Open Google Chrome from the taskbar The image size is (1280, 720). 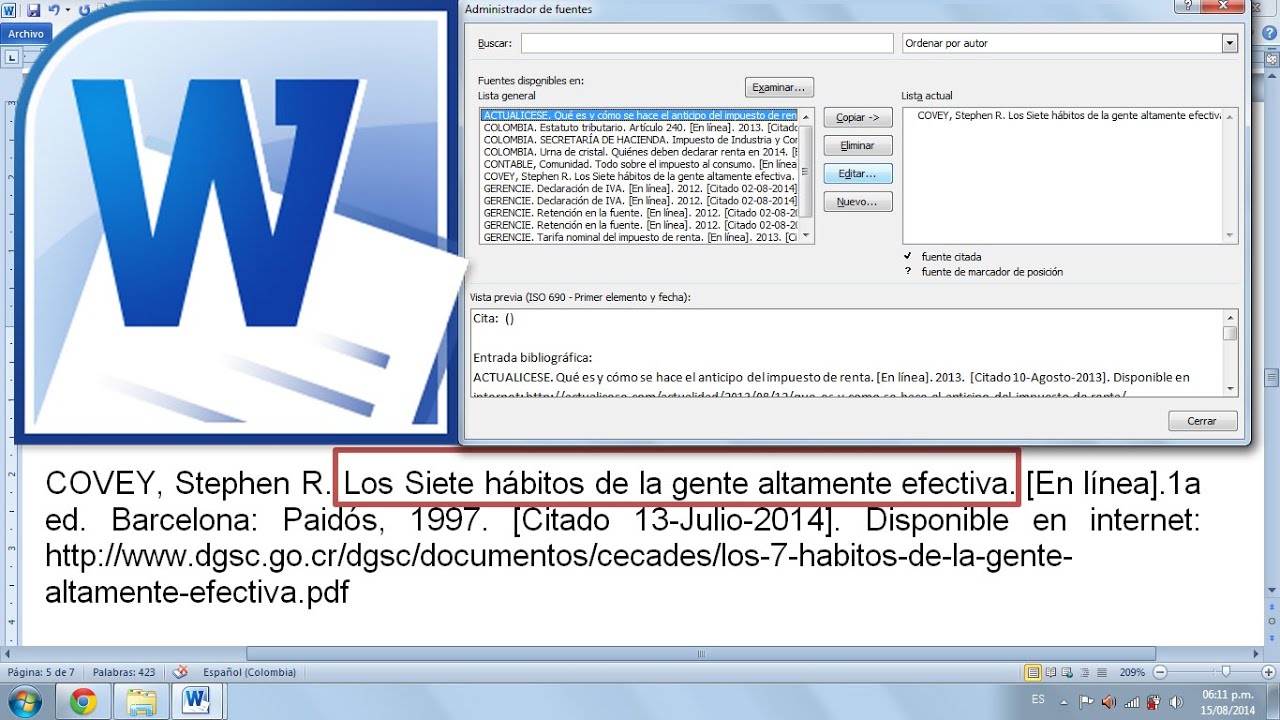pos(83,701)
